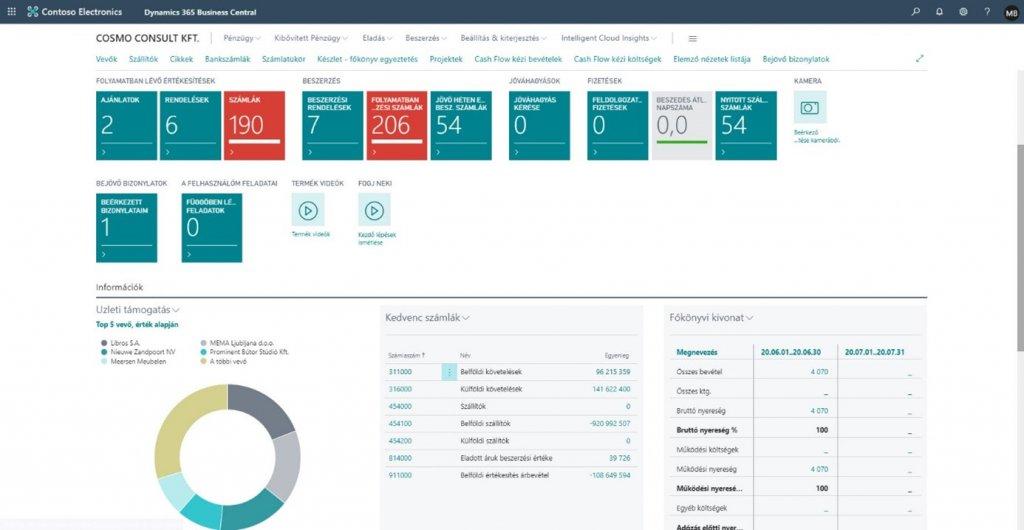Viewport: 1024px width, 530px height.
Task: Click the dark gray donut chart segment
Action: pyautogui.click(x=262, y=412)
